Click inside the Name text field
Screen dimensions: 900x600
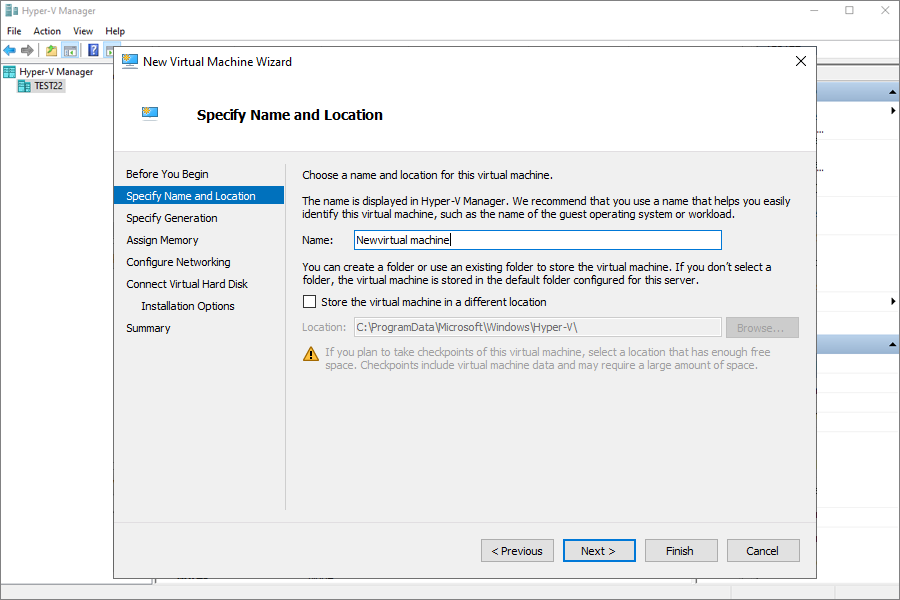[537, 240]
